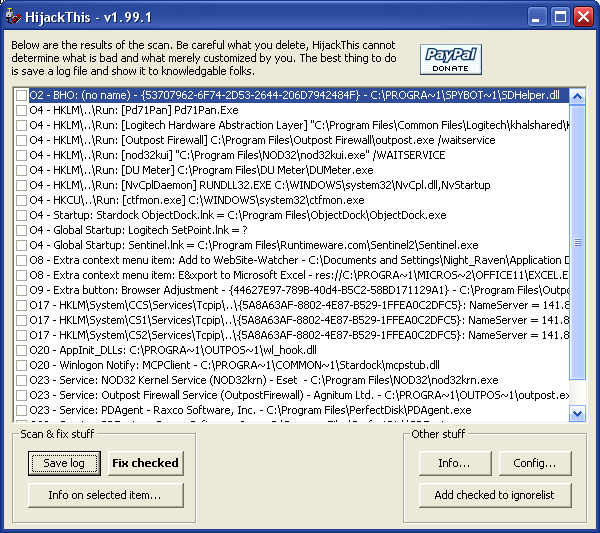Check the Stardock ObjectDock.lnk startup checkbox

(x=21, y=215)
